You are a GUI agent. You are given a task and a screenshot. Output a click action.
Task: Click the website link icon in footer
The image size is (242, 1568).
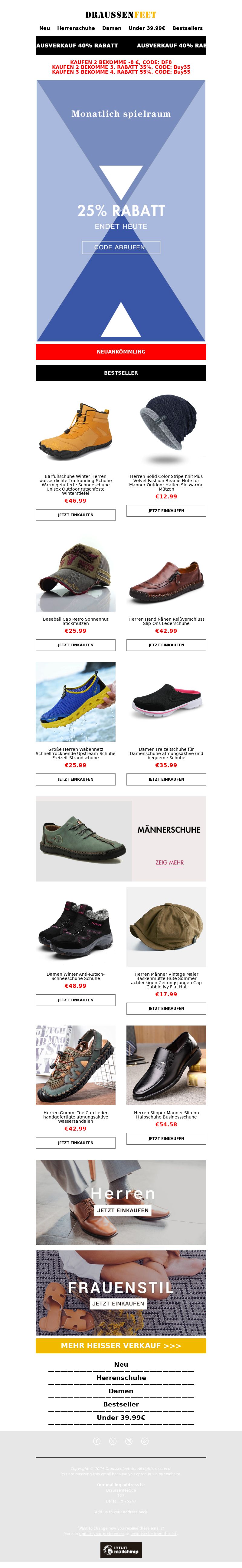tap(145, 1441)
